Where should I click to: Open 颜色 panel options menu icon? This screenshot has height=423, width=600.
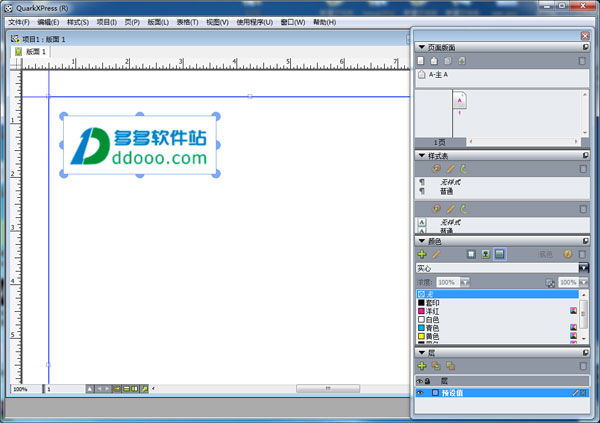click(585, 241)
